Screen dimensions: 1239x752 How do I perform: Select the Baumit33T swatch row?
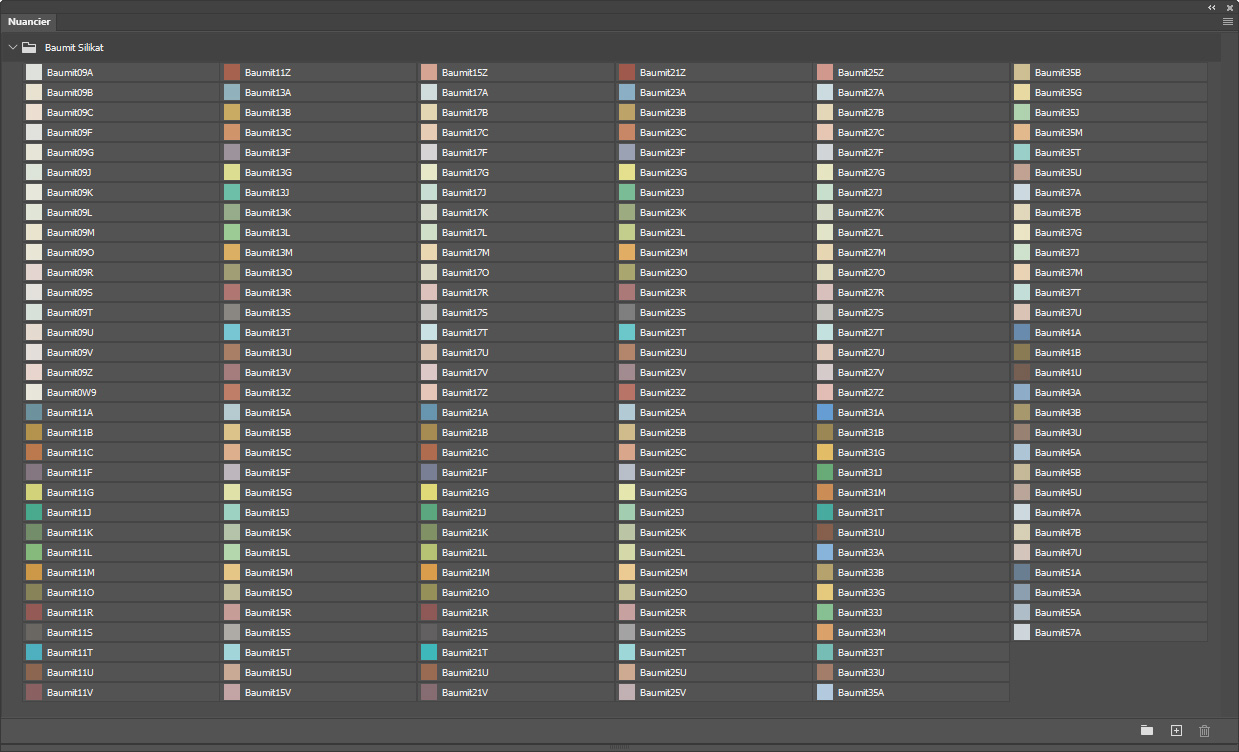(x=912, y=652)
